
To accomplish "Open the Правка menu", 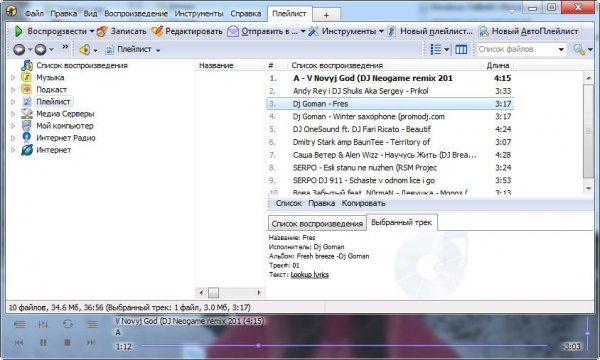I will point(64,14).
